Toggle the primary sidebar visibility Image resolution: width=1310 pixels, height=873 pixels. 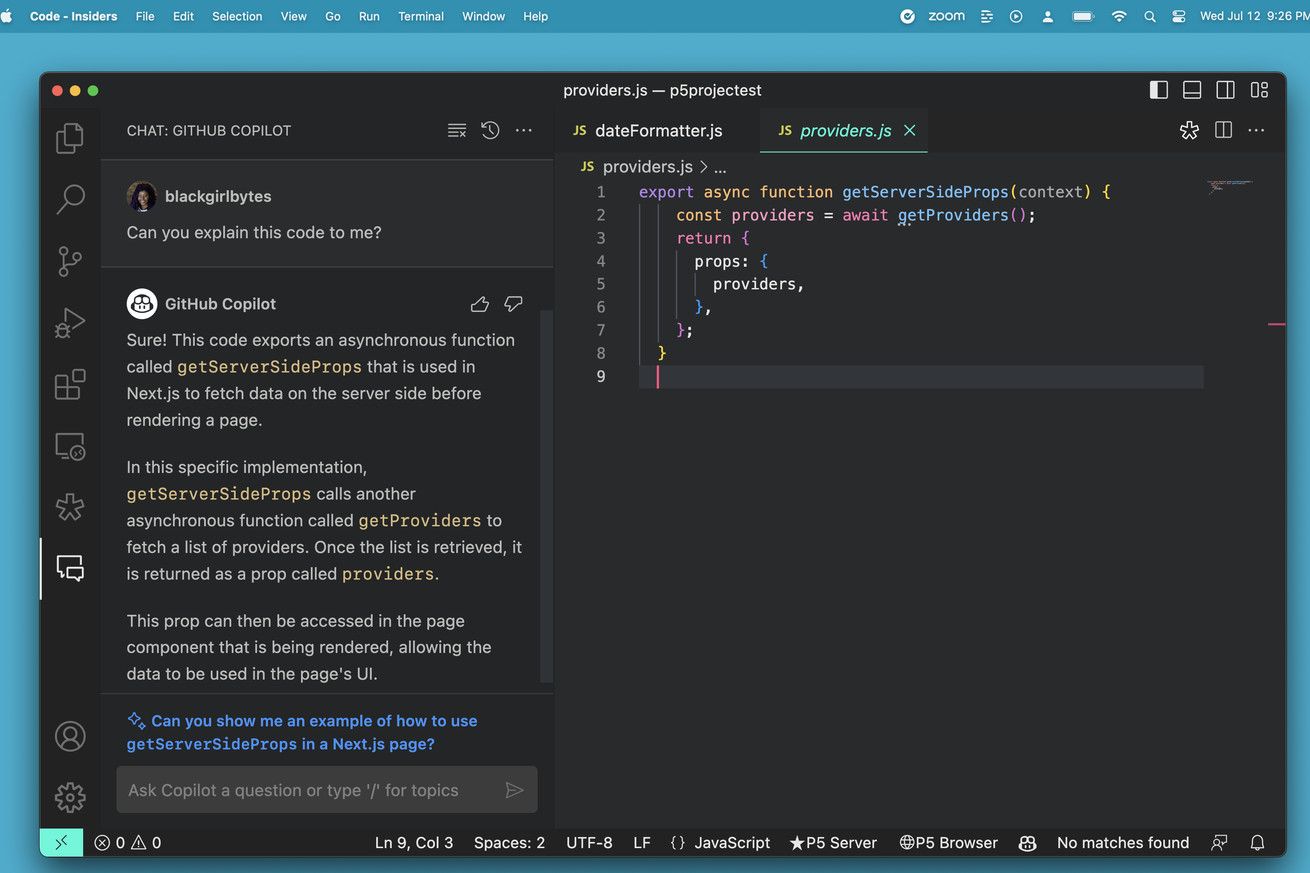point(1158,89)
